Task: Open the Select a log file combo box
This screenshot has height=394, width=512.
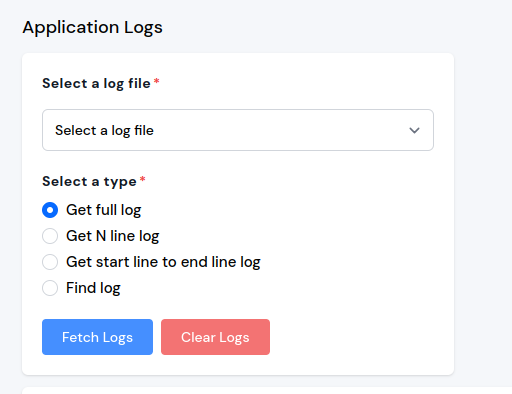Action: tap(238, 130)
